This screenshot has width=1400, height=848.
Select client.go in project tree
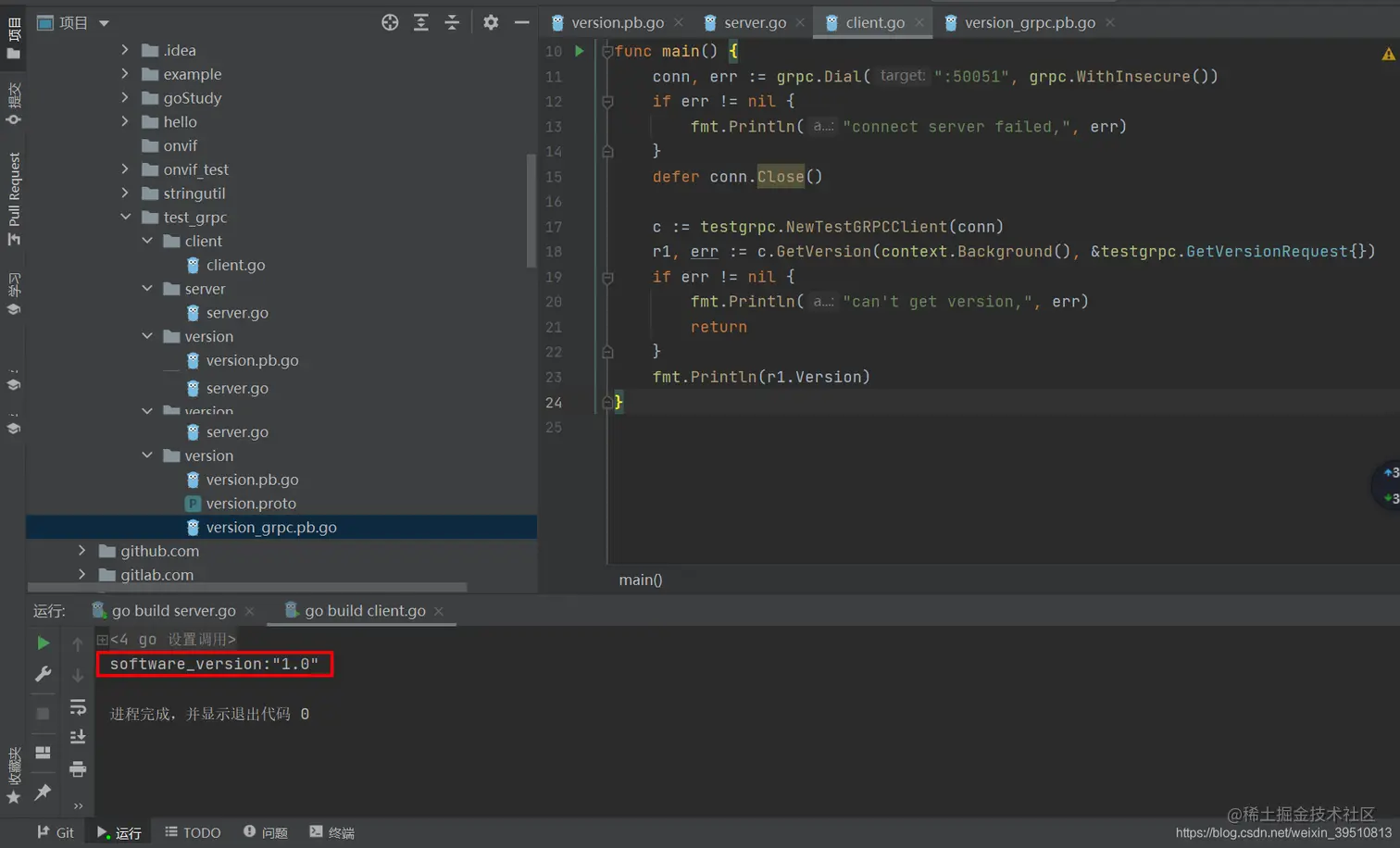pyautogui.click(x=235, y=265)
